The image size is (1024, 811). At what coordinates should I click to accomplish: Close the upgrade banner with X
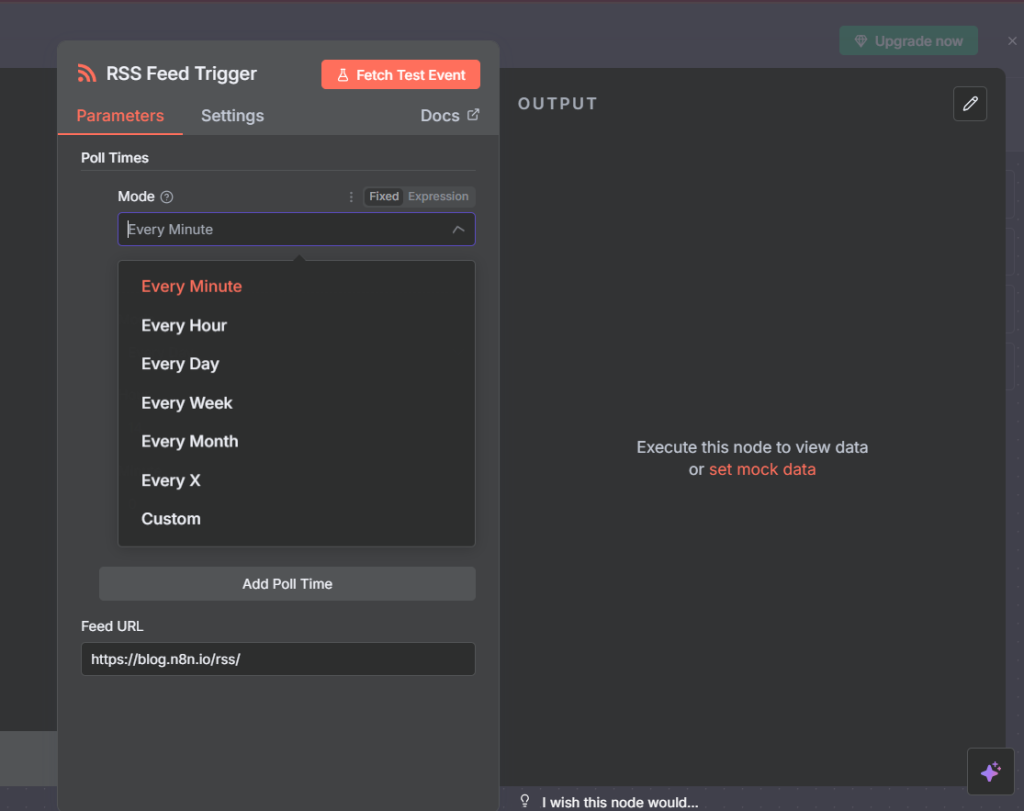pyautogui.click(x=1011, y=41)
